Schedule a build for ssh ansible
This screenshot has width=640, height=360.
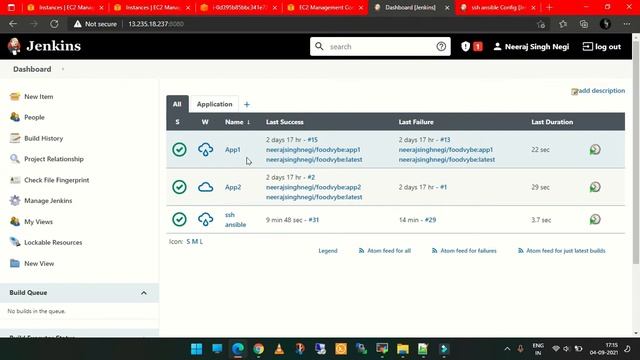pyautogui.click(x=595, y=219)
